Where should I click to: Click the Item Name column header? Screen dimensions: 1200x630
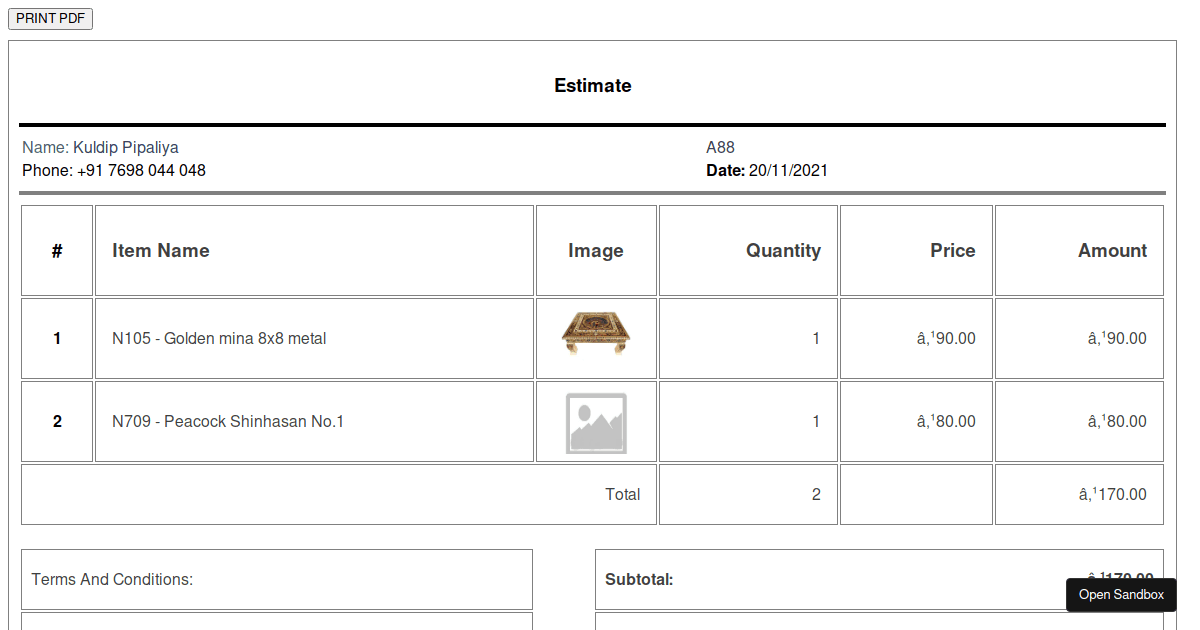coord(160,250)
